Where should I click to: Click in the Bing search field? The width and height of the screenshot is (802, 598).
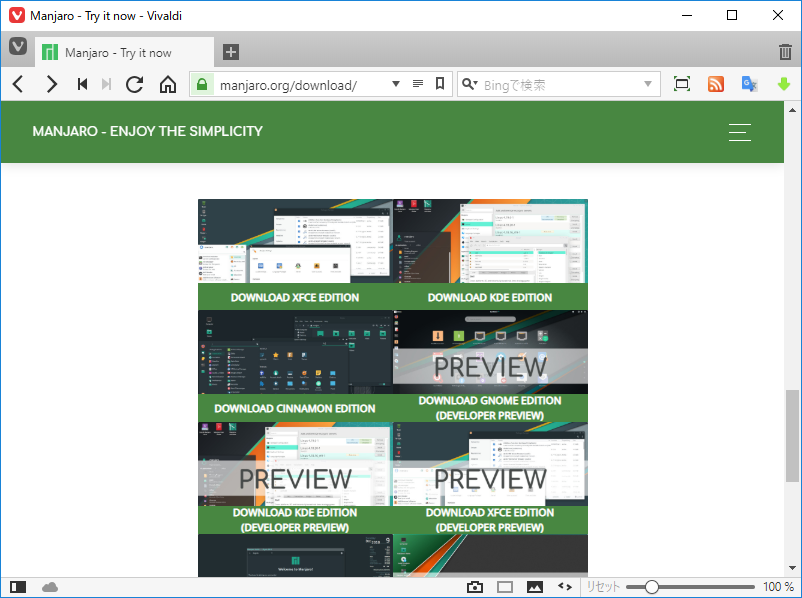coord(560,84)
